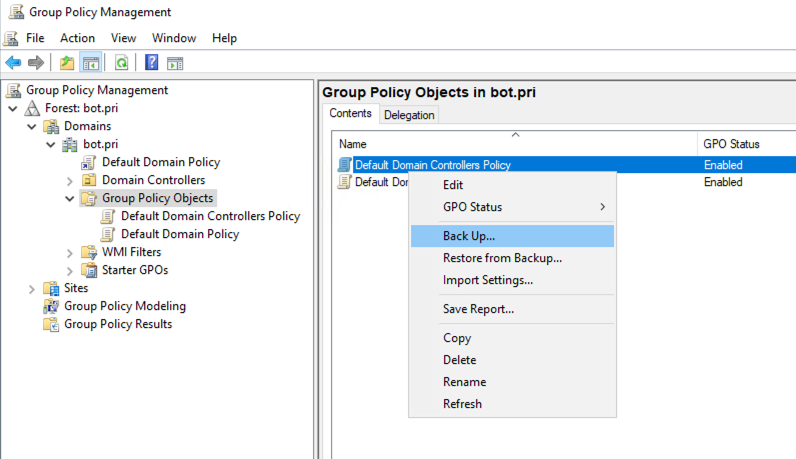The image size is (796, 459).
Task: Click the Forest: bot.pri triangle icon
Action: 32,108
